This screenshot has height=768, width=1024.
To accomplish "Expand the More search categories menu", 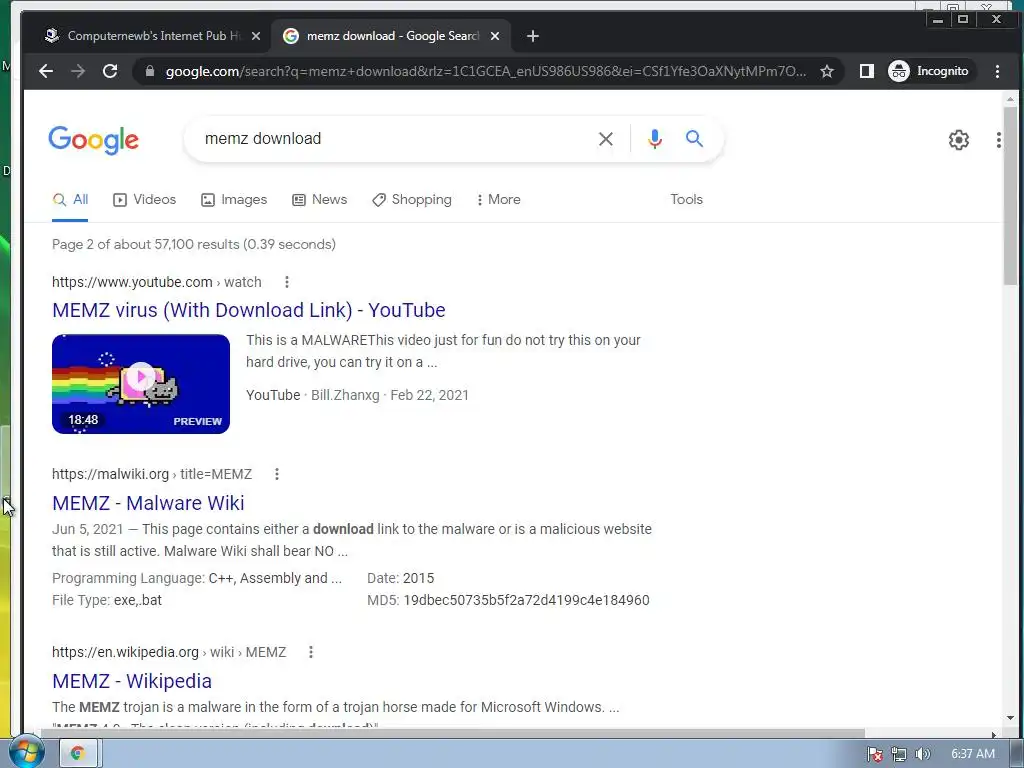I will [498, 200].
